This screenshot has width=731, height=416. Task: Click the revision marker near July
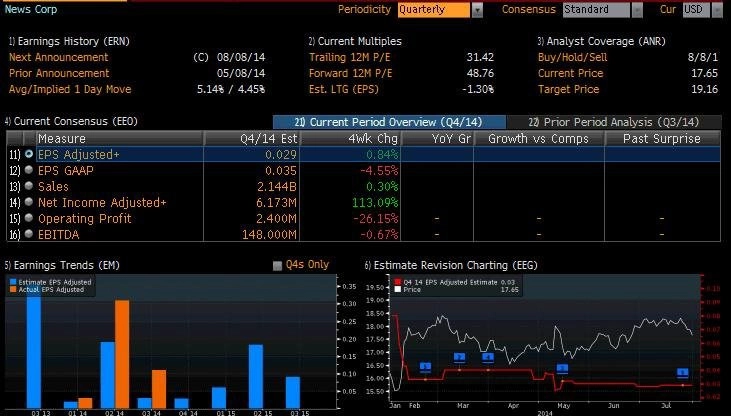[683, 373]
